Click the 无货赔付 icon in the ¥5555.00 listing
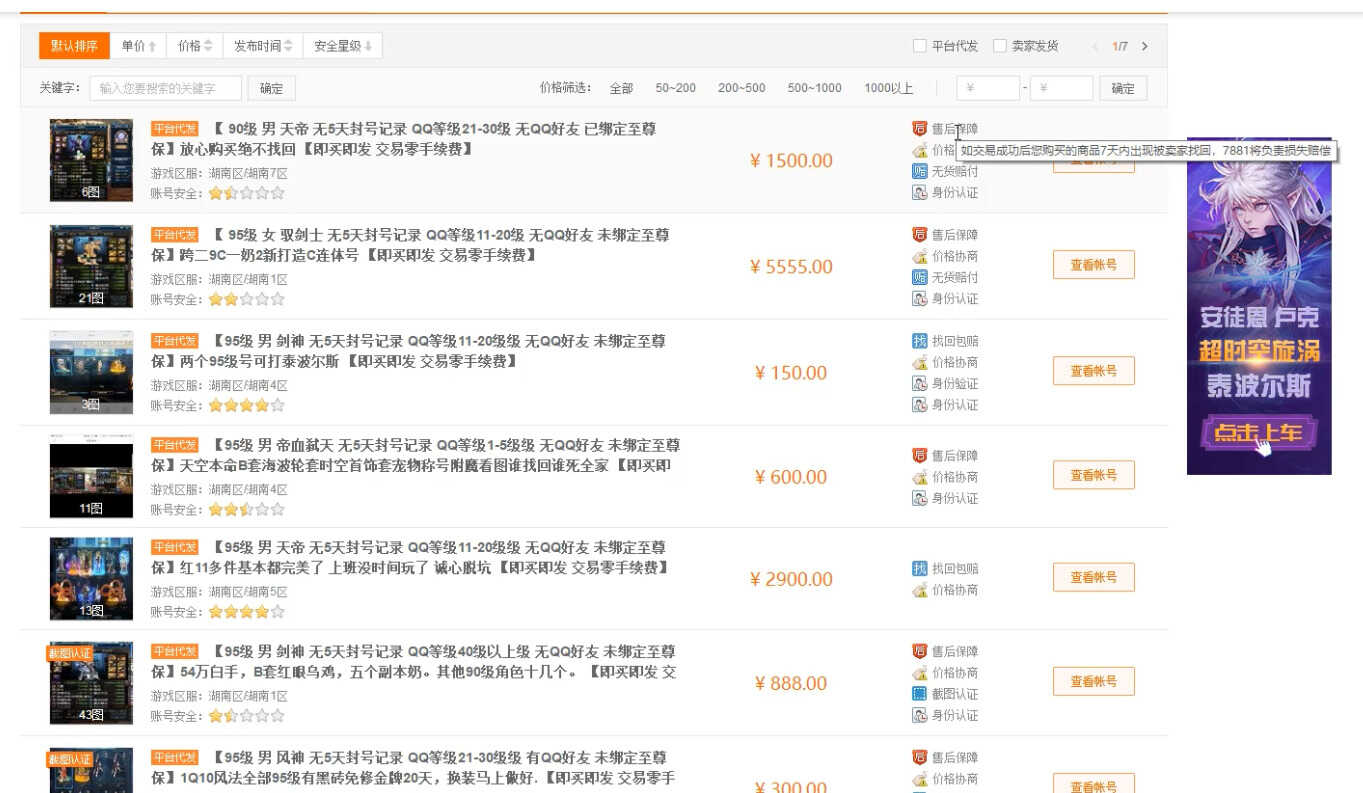The image size is (1363, 793). click(x=919, y=277)
